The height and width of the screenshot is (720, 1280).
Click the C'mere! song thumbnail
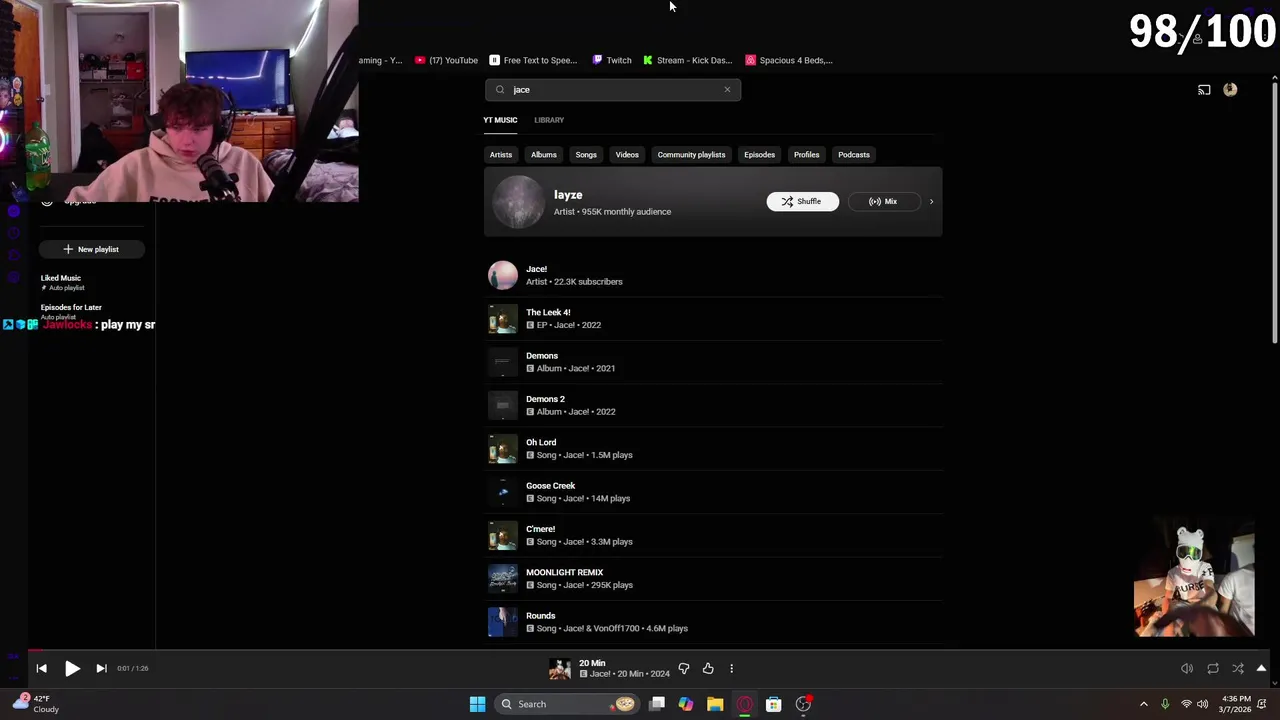[x=503, y=535]
